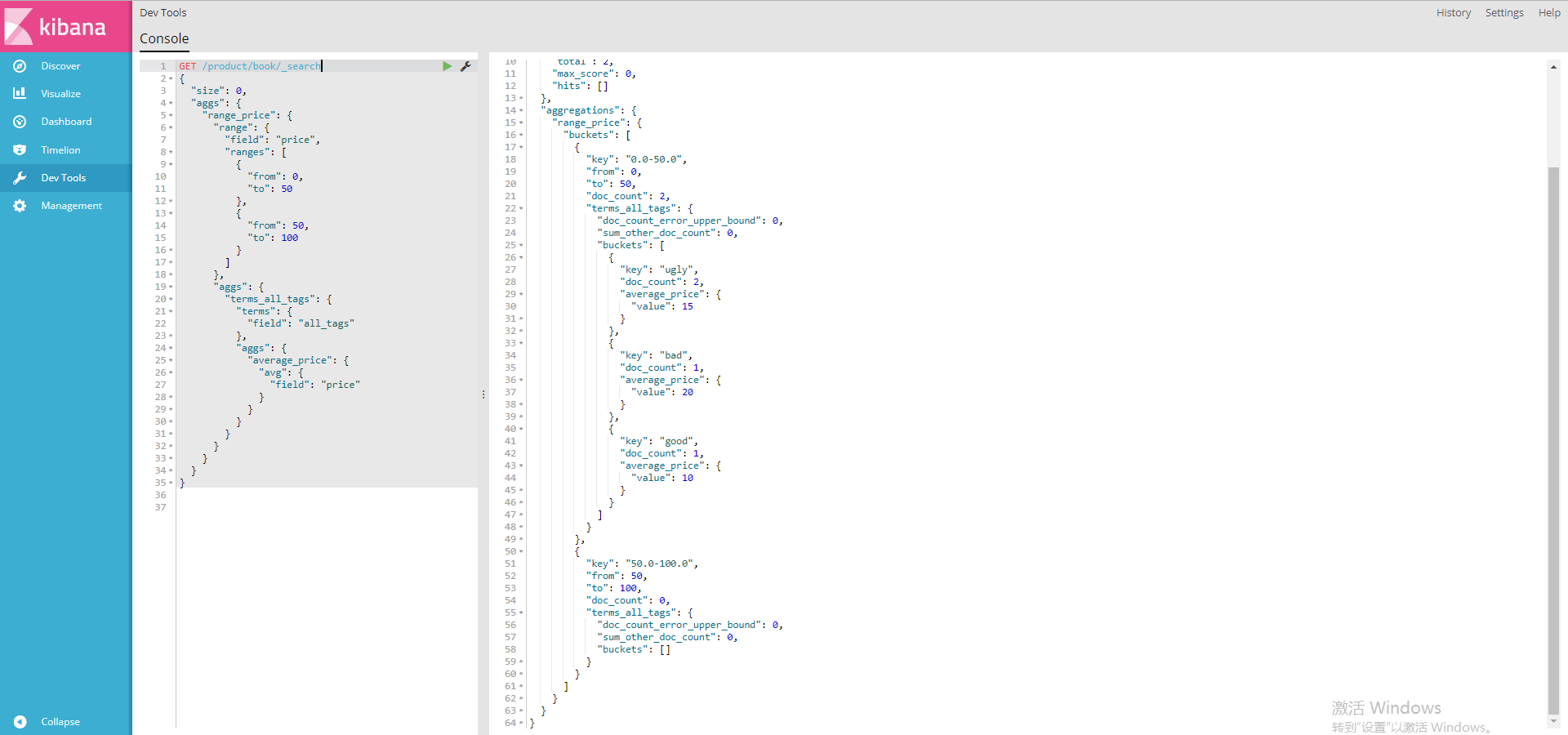This screenshot has width=1568, height=735.
Task: Fold the nested aggs at line 19
Action: click(171, 287)
